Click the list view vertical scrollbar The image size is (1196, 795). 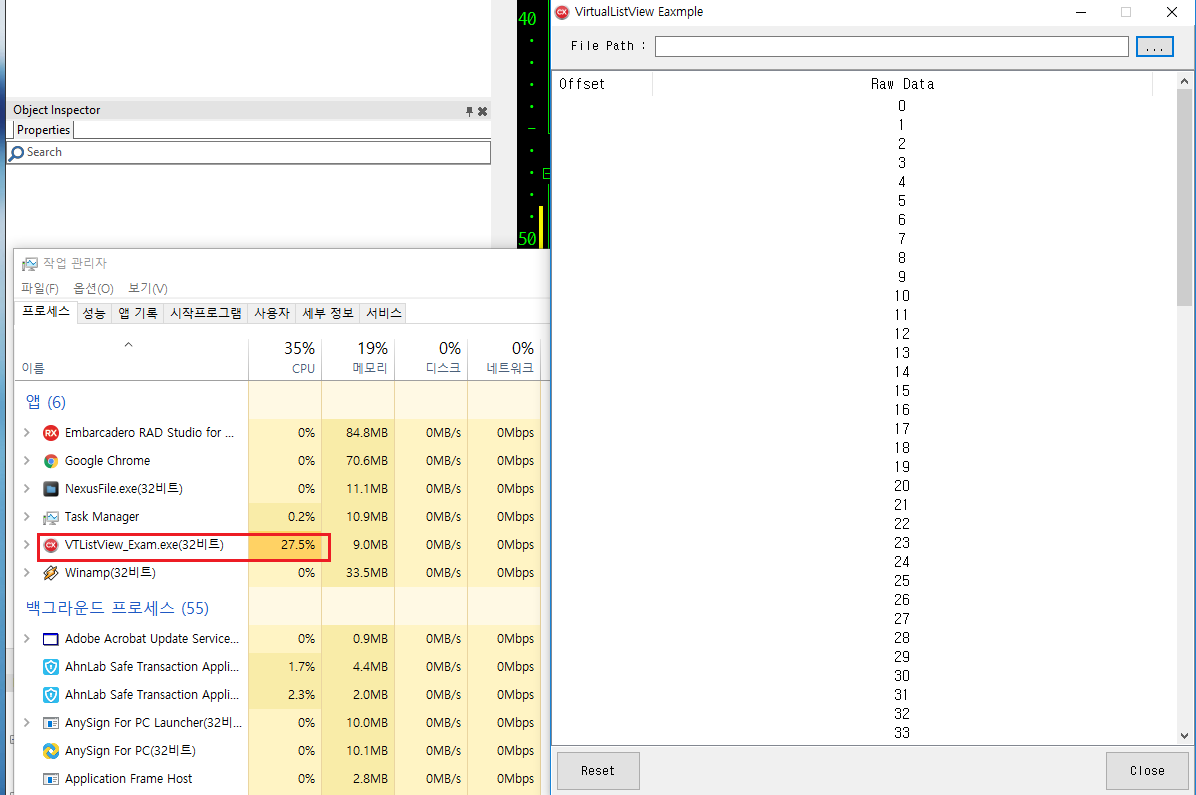point(1184,400)
